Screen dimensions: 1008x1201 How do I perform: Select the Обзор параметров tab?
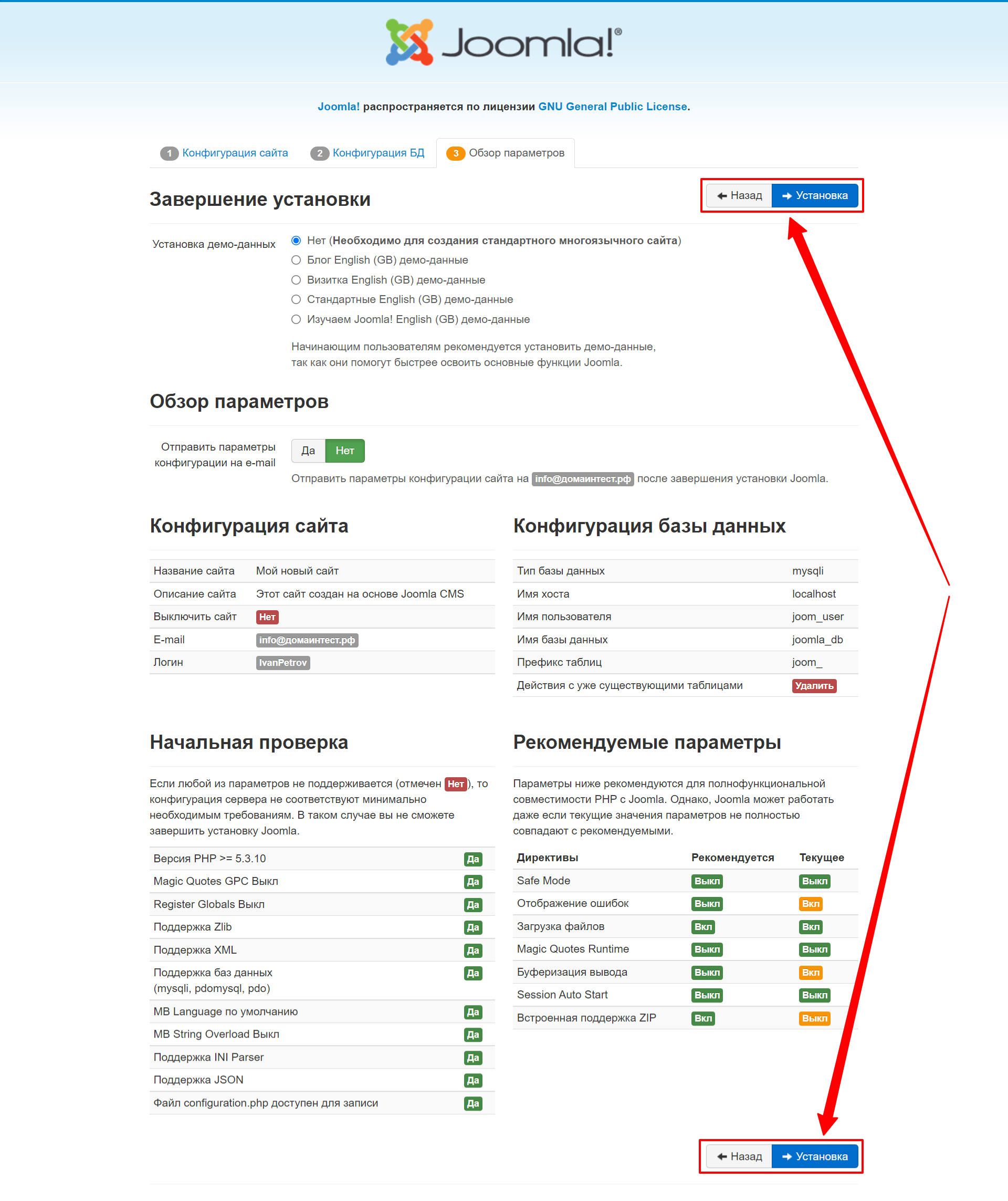coord(516,153)
